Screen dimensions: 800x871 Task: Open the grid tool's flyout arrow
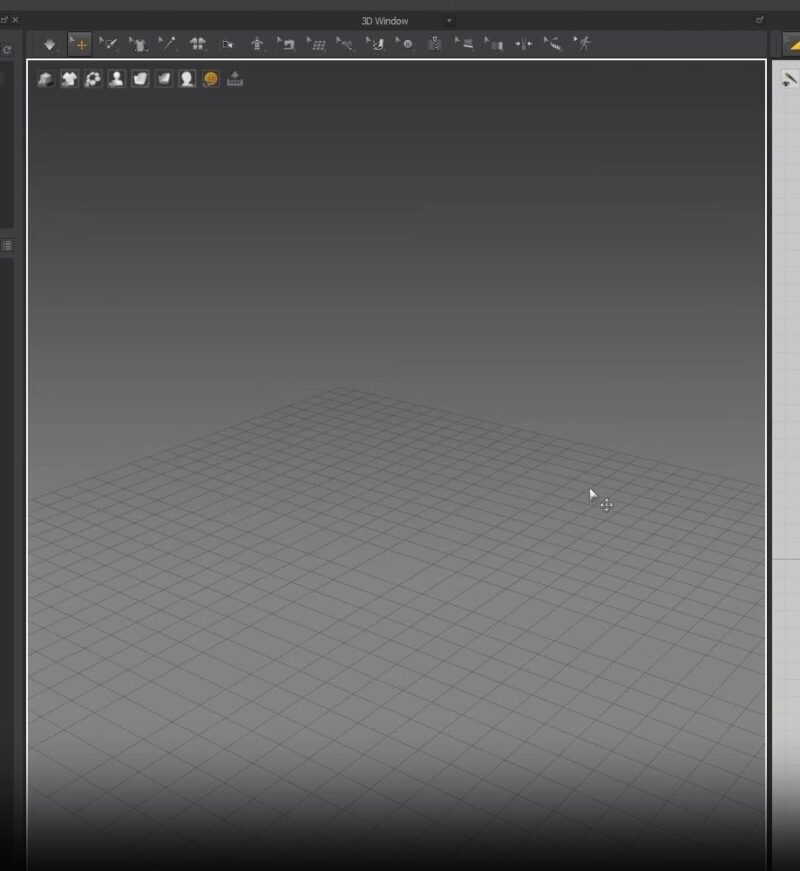[308, 37]
